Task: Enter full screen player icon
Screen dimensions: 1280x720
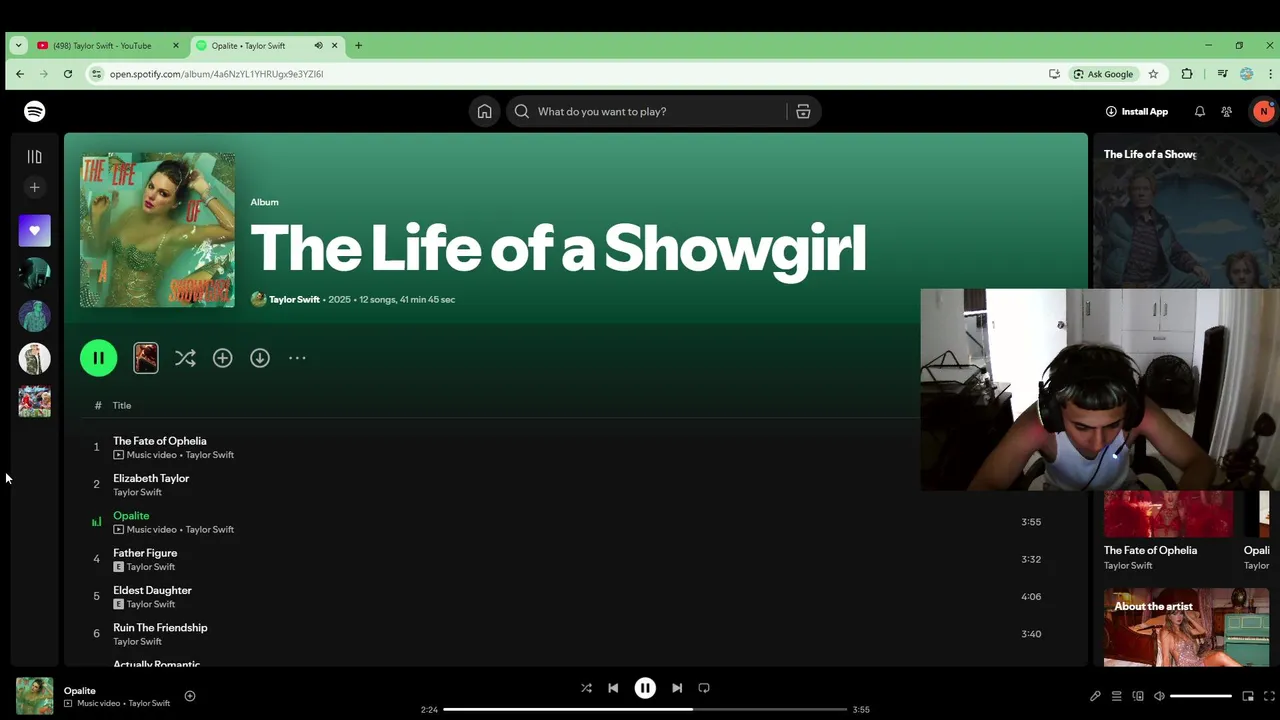Action: [x=1270, y=696]
